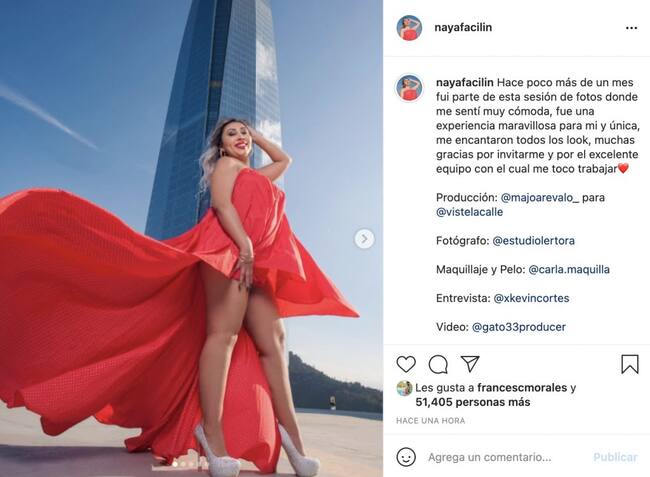650x477 pixels.
Task: Open the francescmorales liker avatar
Action: pyautogui.click(x=404, y=388)
